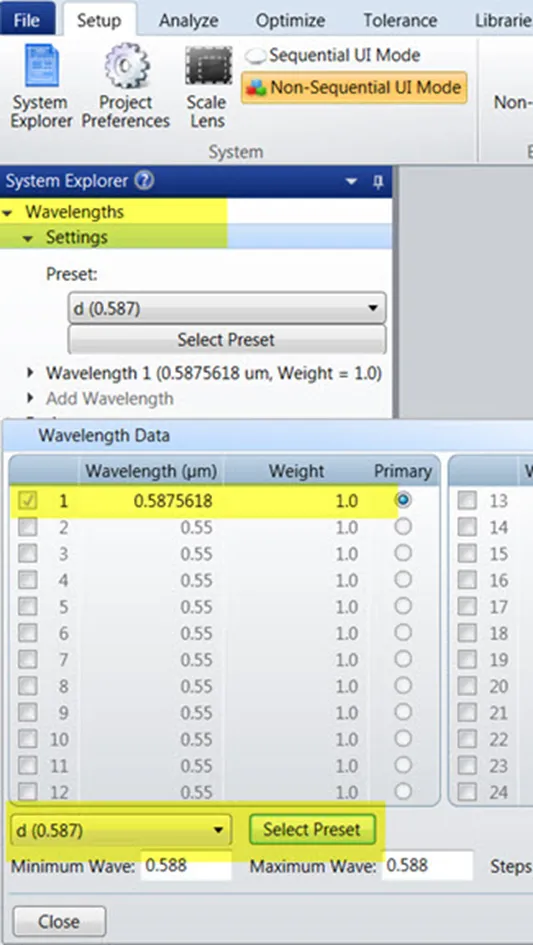Open System Explorer help icon
The width and height of the screenshot is (533, 945).
[144, 181]
